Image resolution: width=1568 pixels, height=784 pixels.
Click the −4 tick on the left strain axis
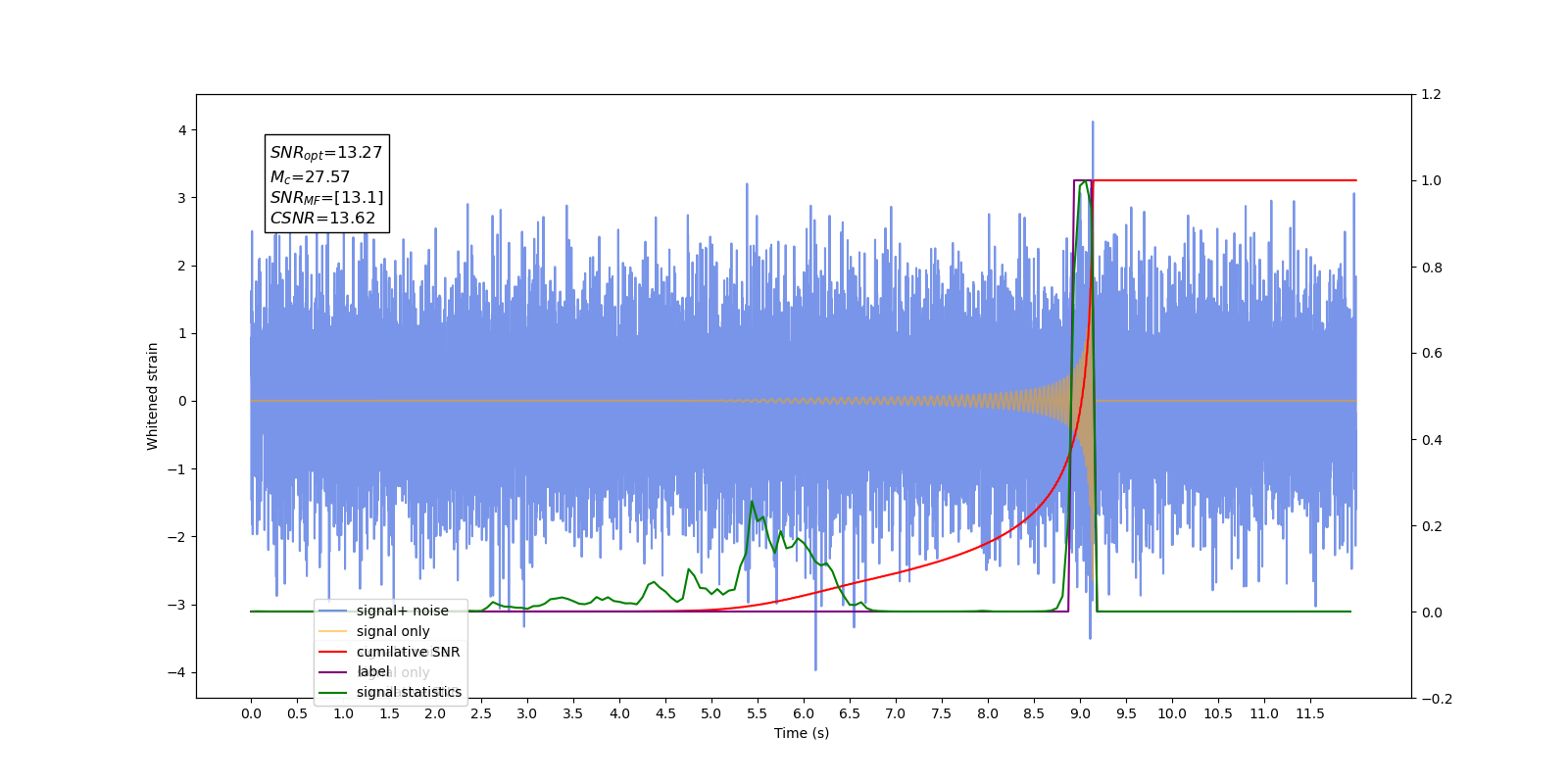(176, 672)
